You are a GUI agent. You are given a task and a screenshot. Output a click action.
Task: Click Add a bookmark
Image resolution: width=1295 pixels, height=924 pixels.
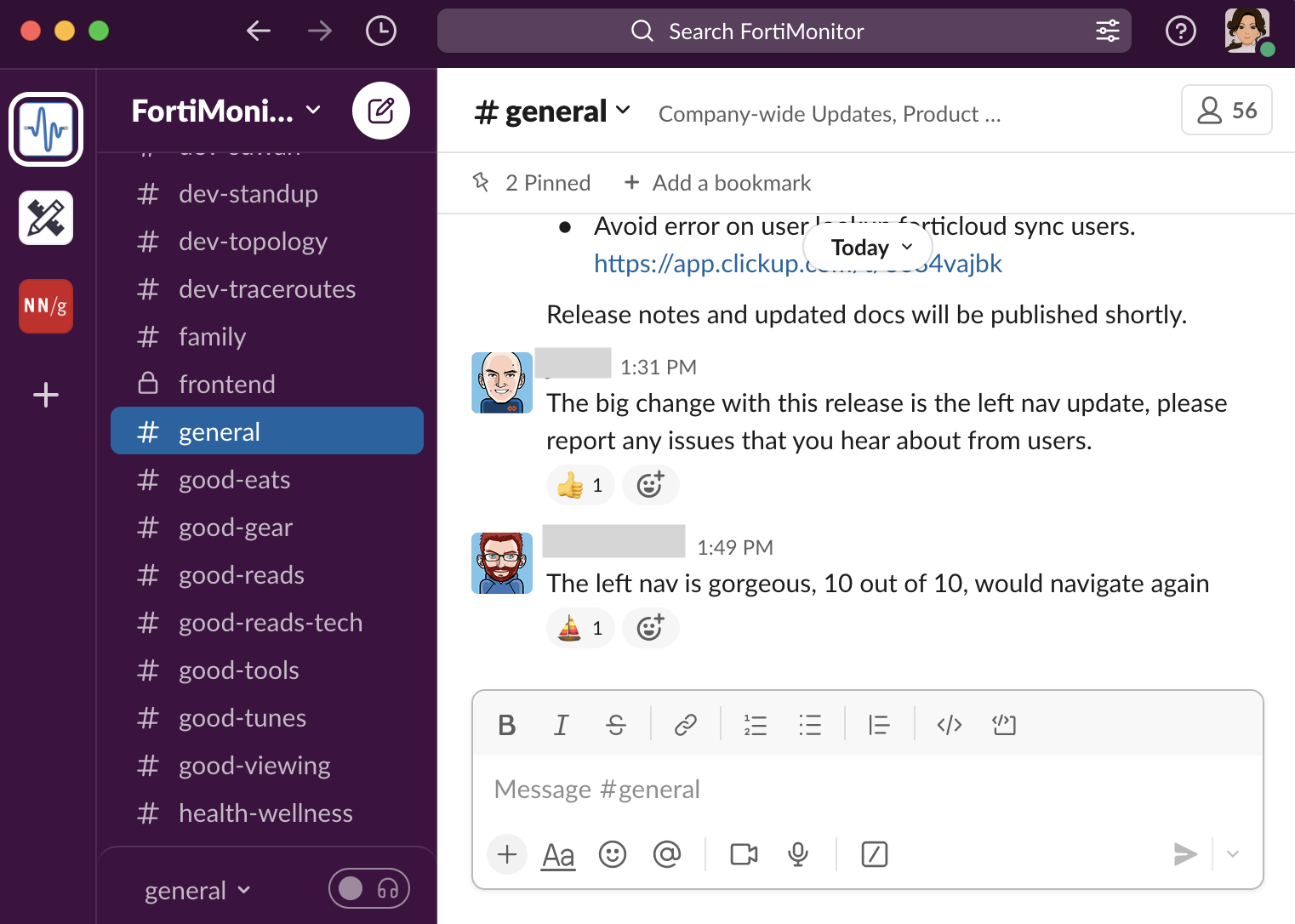[717, 183]
